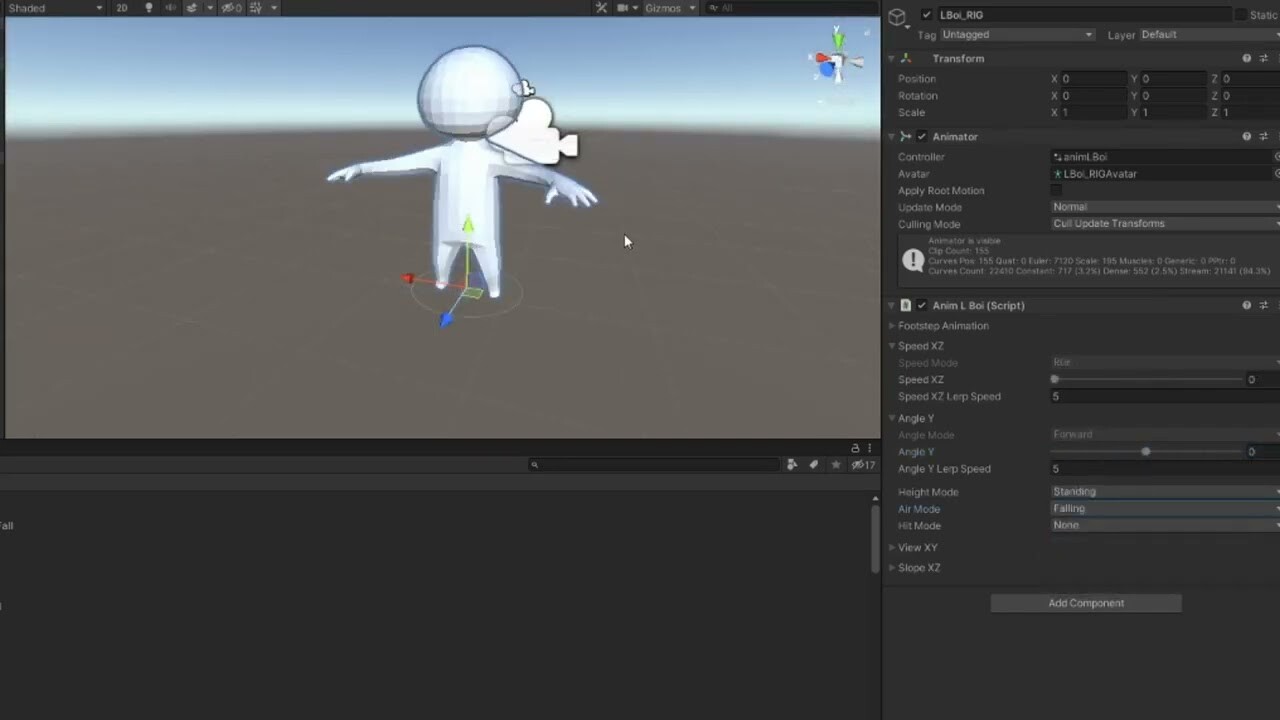Enable Apply Root Motion

coord(1056,190)
